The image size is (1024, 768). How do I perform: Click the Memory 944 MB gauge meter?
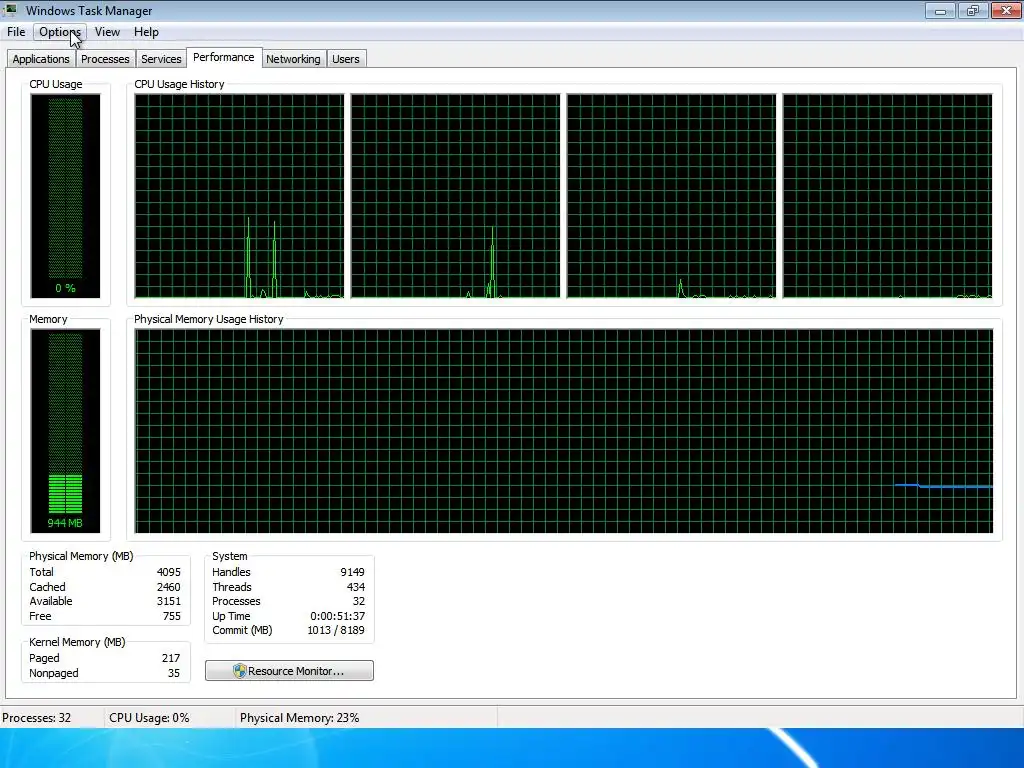[65, 431]
